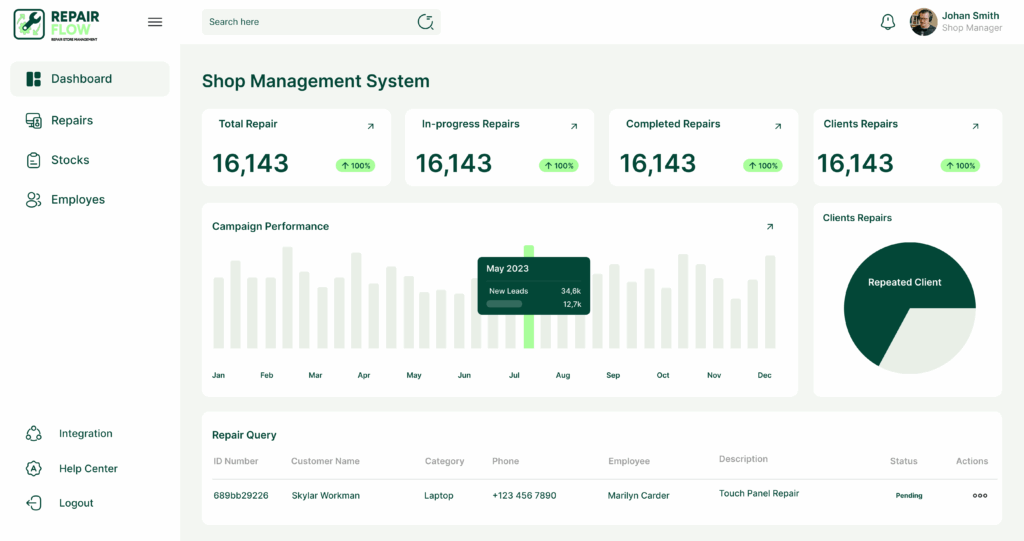1024x541 pixels.
Task: Click the hamburger menu icon
Action: point(155,22)
